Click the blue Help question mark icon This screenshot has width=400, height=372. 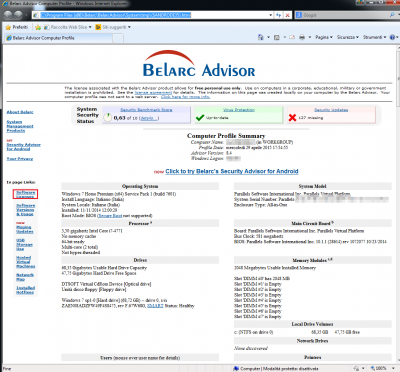pyautogui.click(x=392, y=37)
